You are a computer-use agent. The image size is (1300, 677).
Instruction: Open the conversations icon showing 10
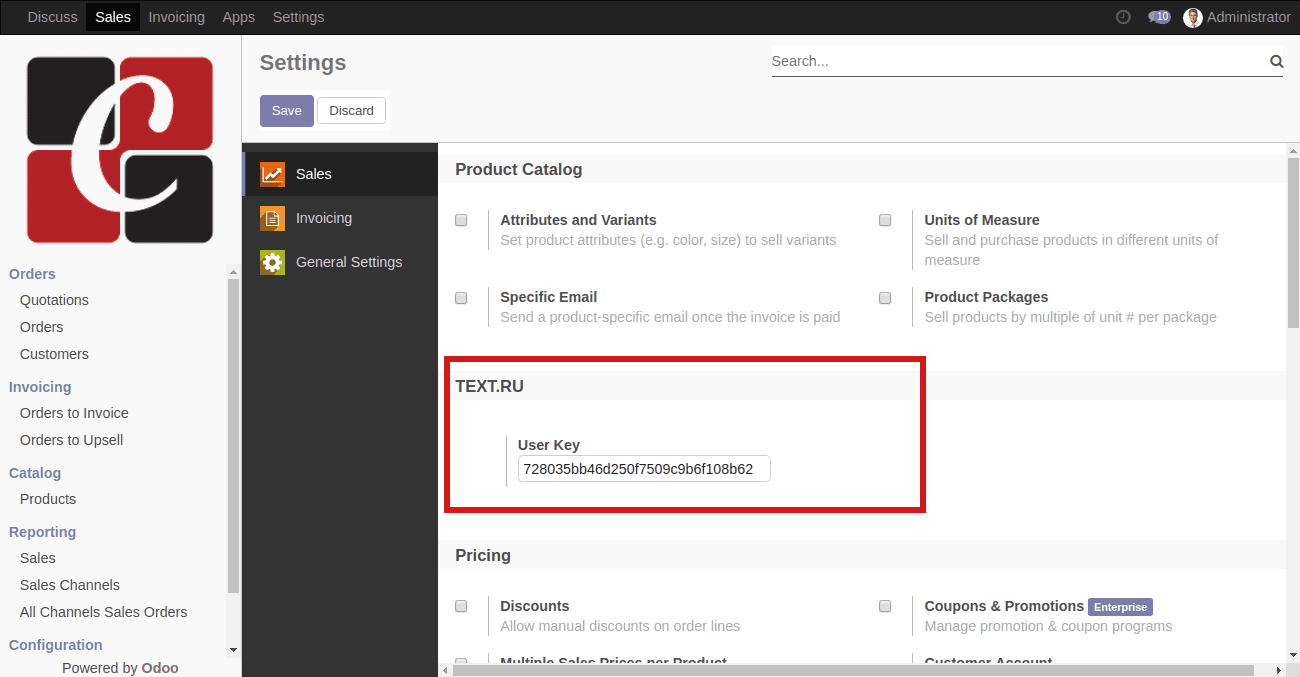(1159, 17)
